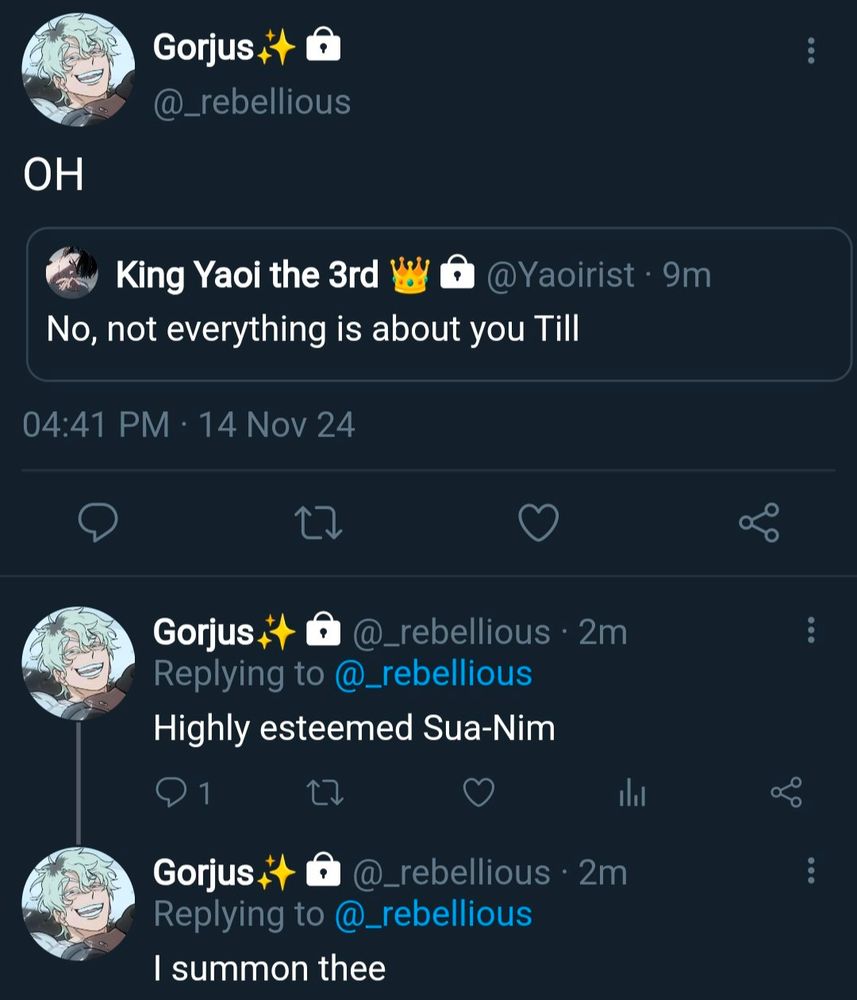Open Gorjus profile picture on main tweet
Viewport: 857px width, 1000px height.
(x=78, y=70)
